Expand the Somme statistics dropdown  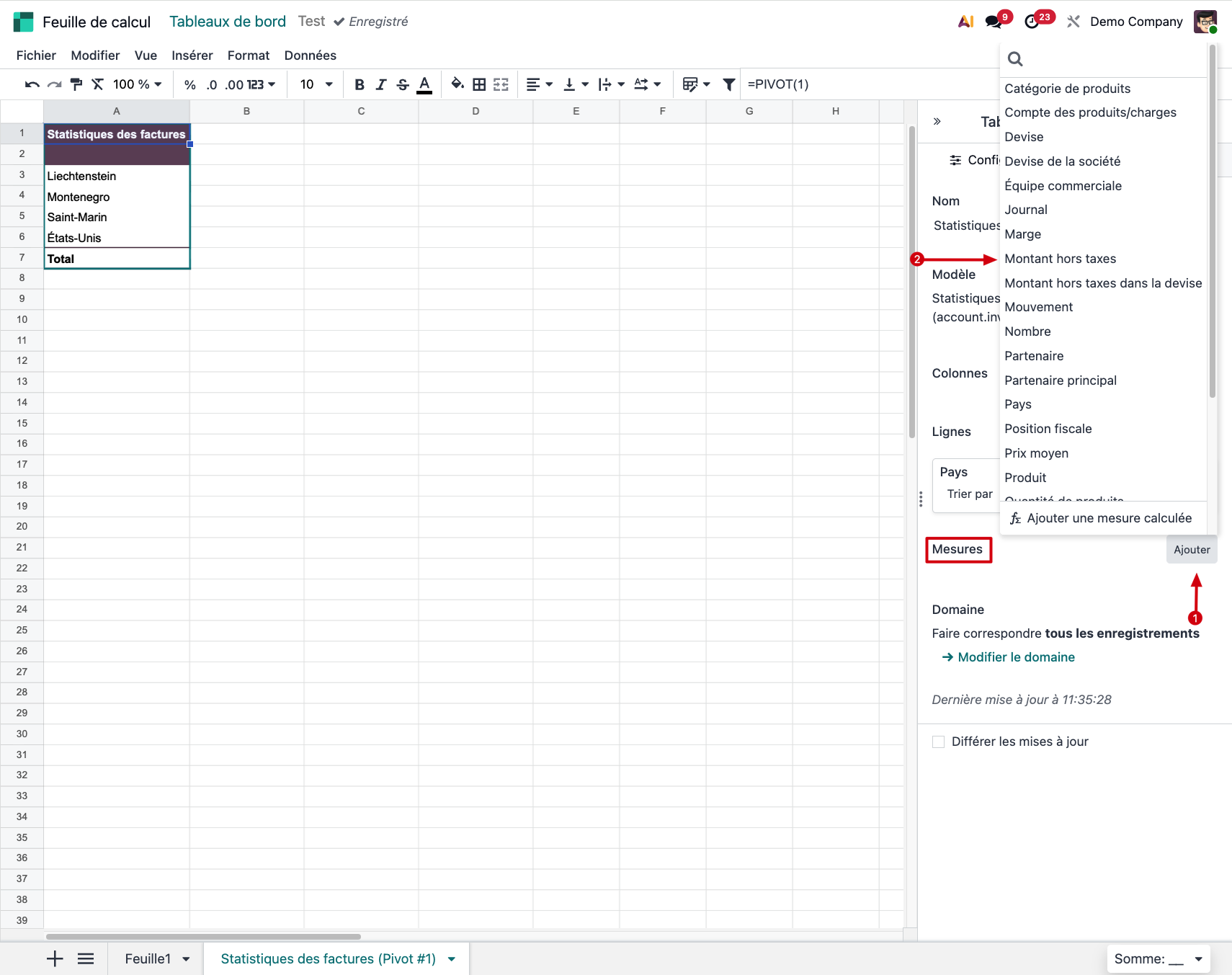click(1158, 958)
